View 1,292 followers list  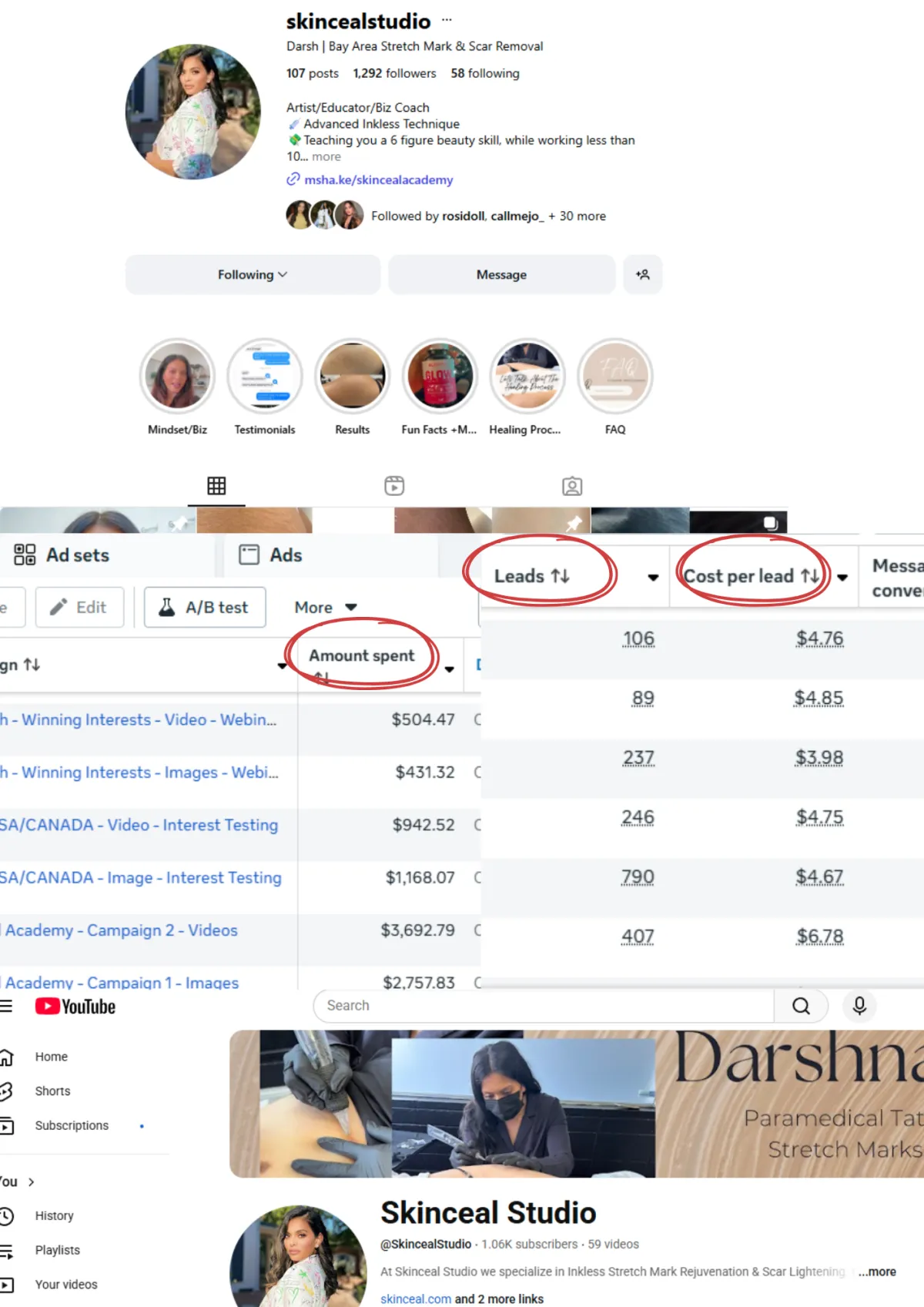[x=394, y=73]
